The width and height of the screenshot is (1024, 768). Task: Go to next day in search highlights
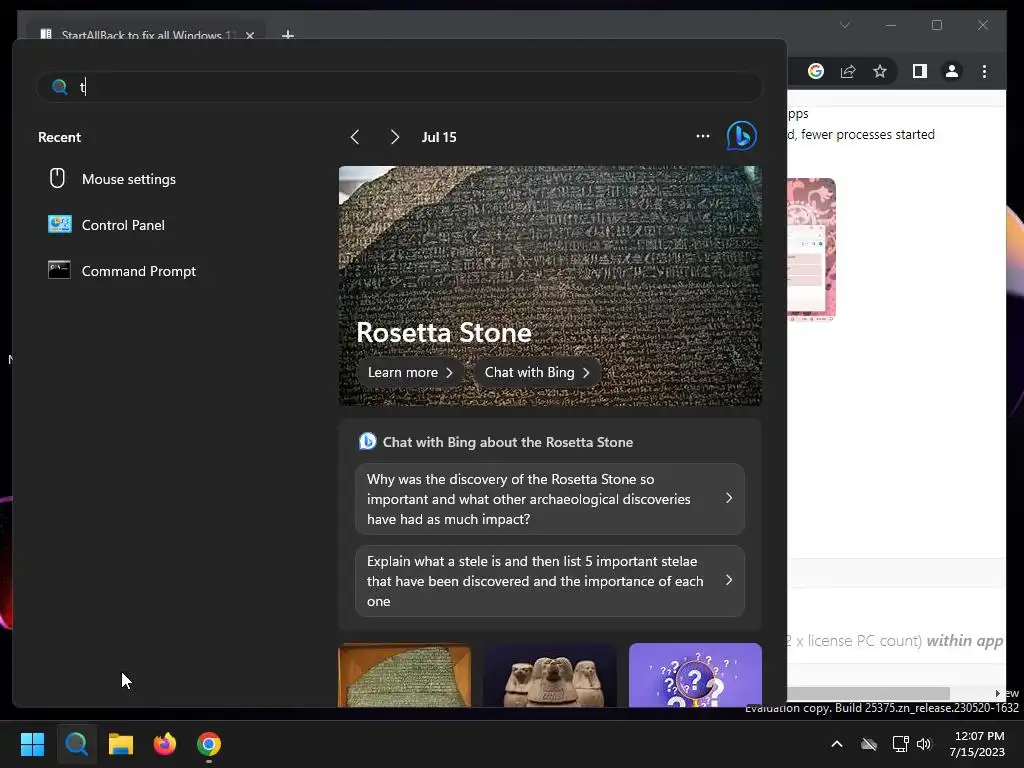coord(394,137)
